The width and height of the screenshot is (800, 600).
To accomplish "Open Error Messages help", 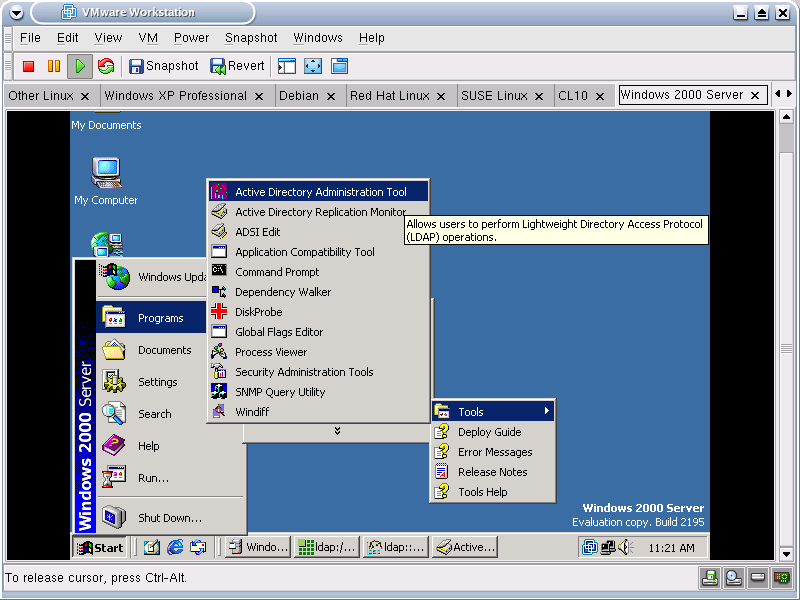I will (493, 452).
